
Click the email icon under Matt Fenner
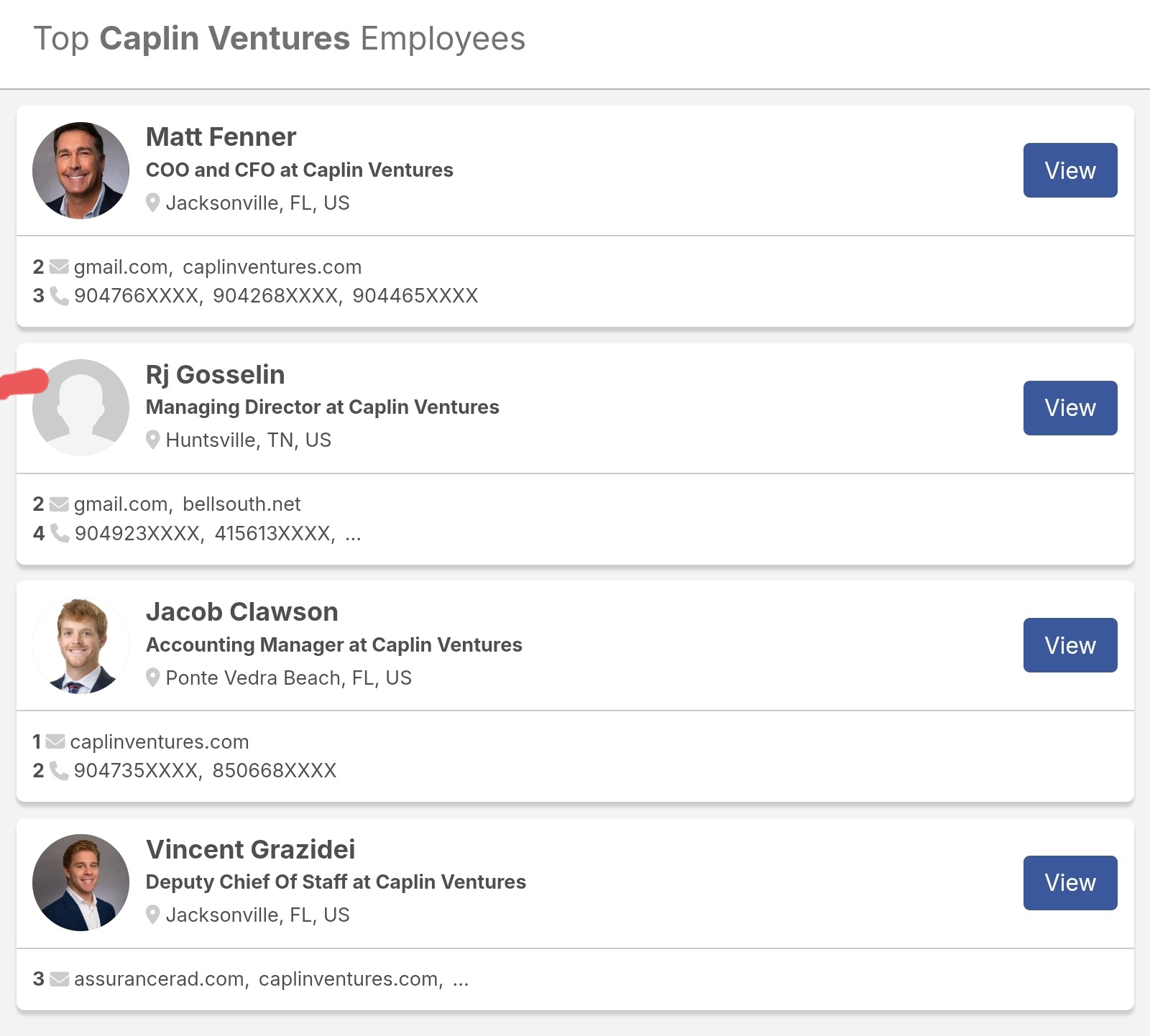(59, 267)
